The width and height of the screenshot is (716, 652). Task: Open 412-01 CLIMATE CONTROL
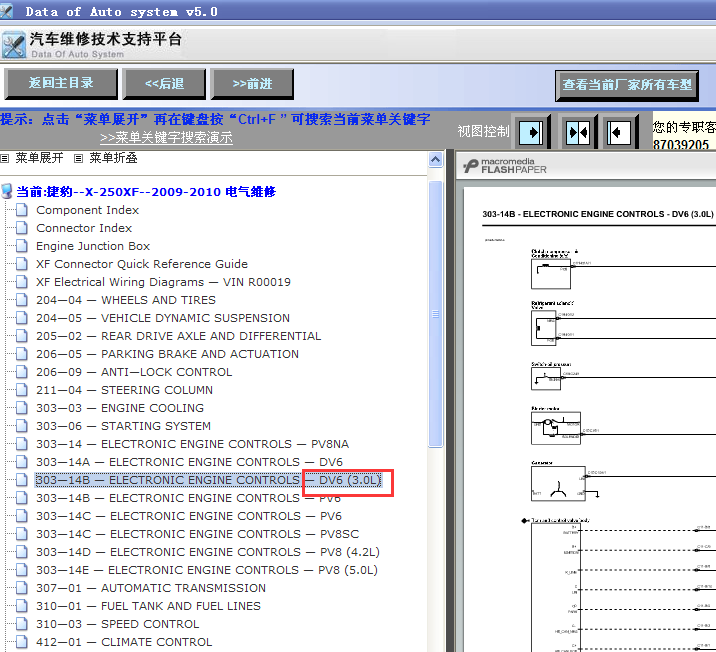click(124, 642)
